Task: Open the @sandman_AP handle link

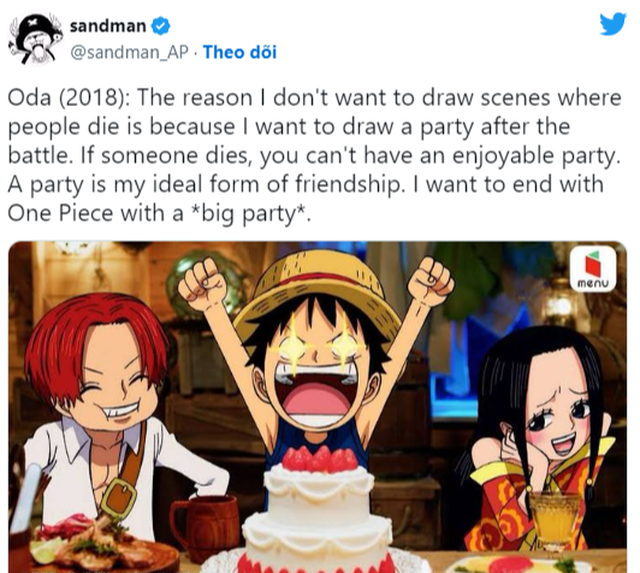Action: tap(129, 52)
